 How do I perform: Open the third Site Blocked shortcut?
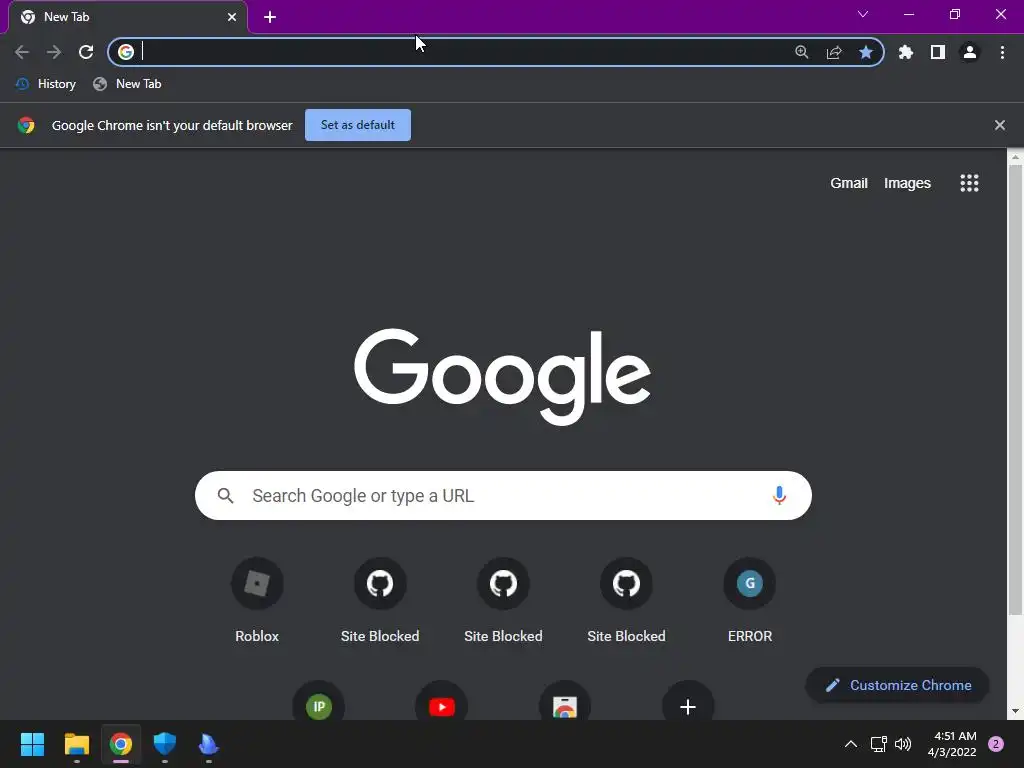626,601
